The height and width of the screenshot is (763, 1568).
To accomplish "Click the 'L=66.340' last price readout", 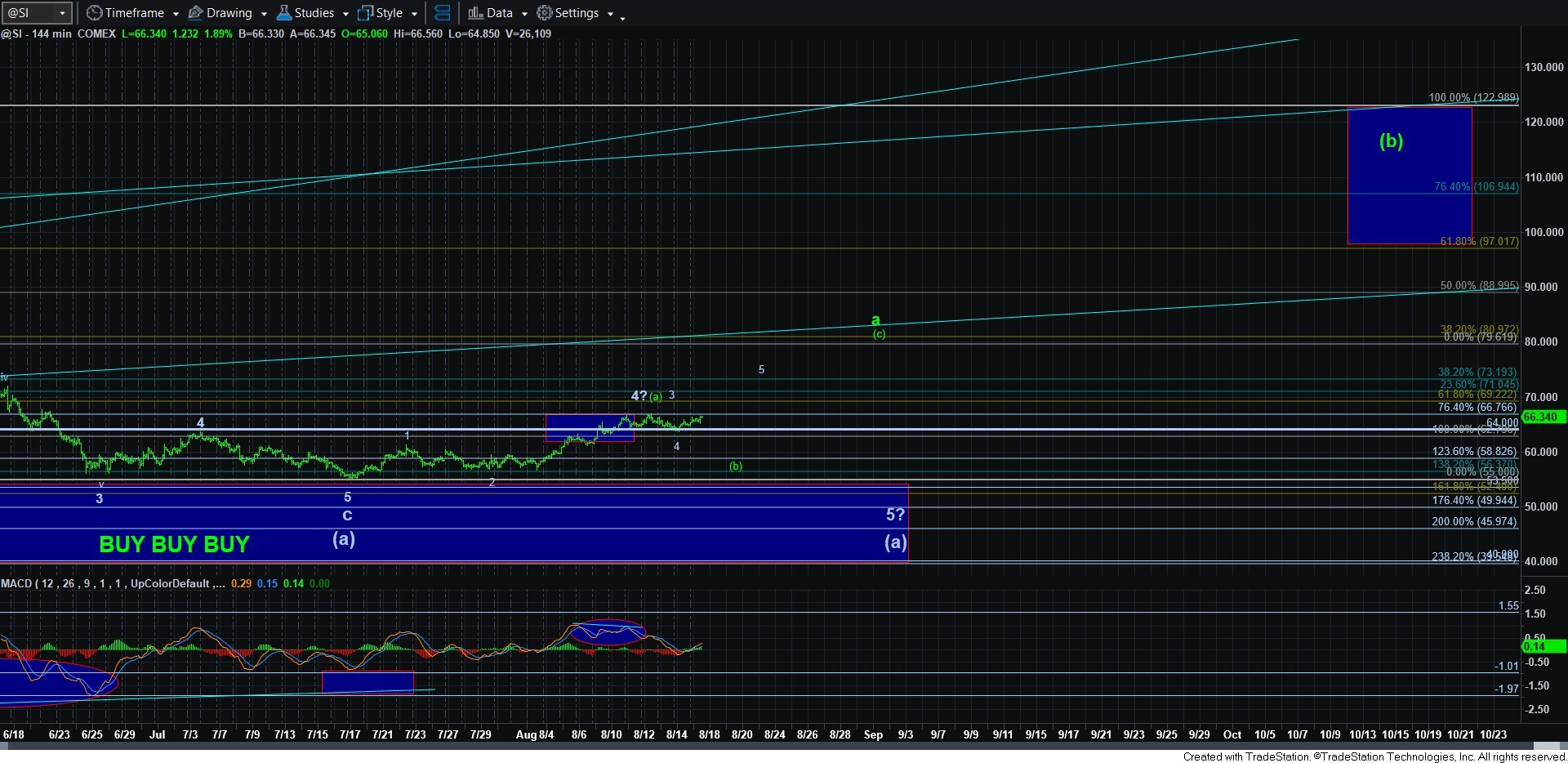I will (x=144, y=33).
